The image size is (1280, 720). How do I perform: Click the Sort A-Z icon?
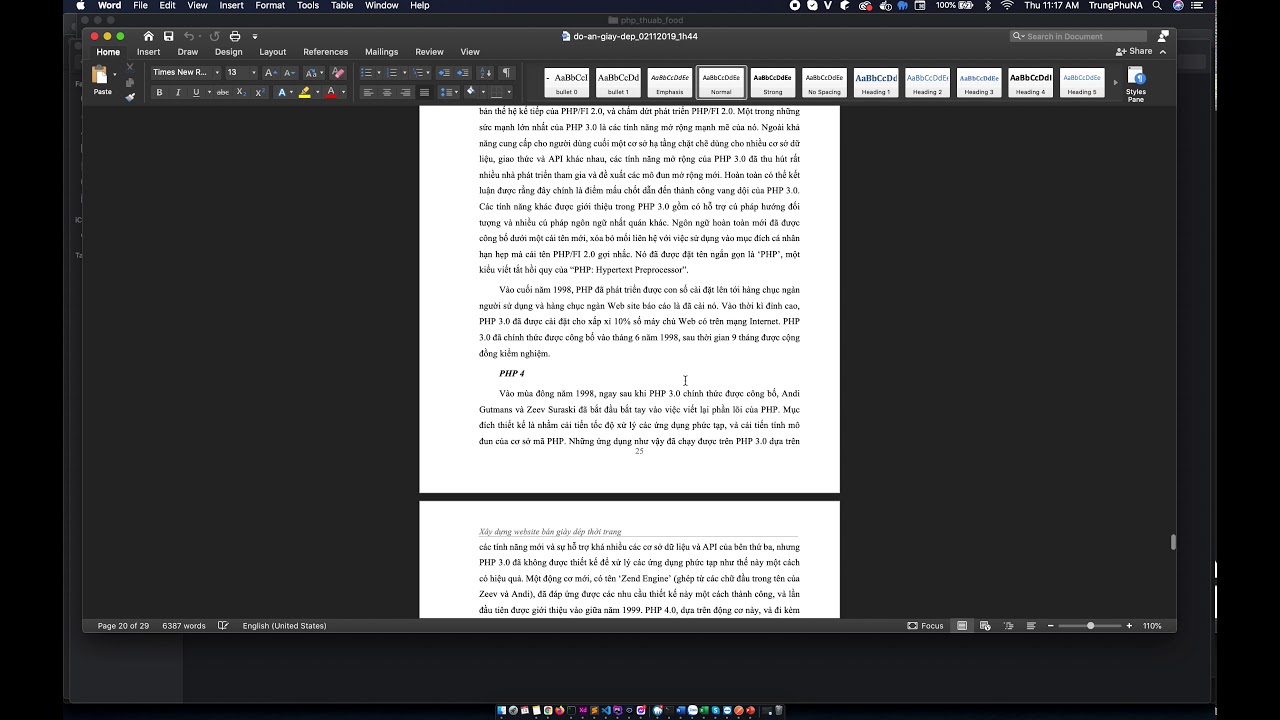(486, 73)
